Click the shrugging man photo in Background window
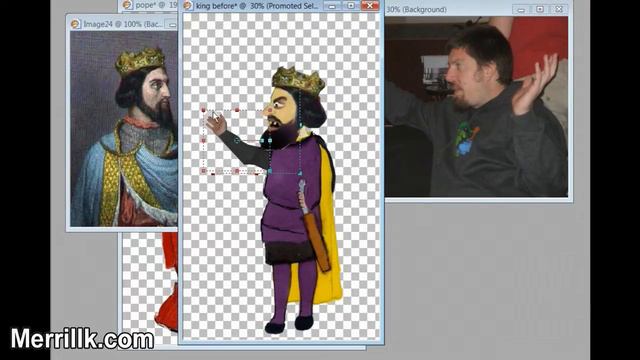Screen dimensions: 640x360 point(477,107)
